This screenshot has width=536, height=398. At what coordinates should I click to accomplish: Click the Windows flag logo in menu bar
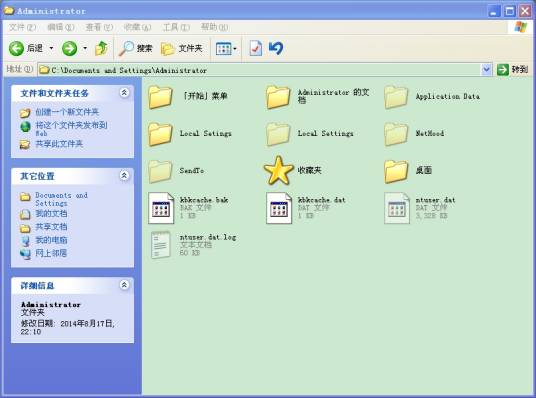(x=520, y=27)
